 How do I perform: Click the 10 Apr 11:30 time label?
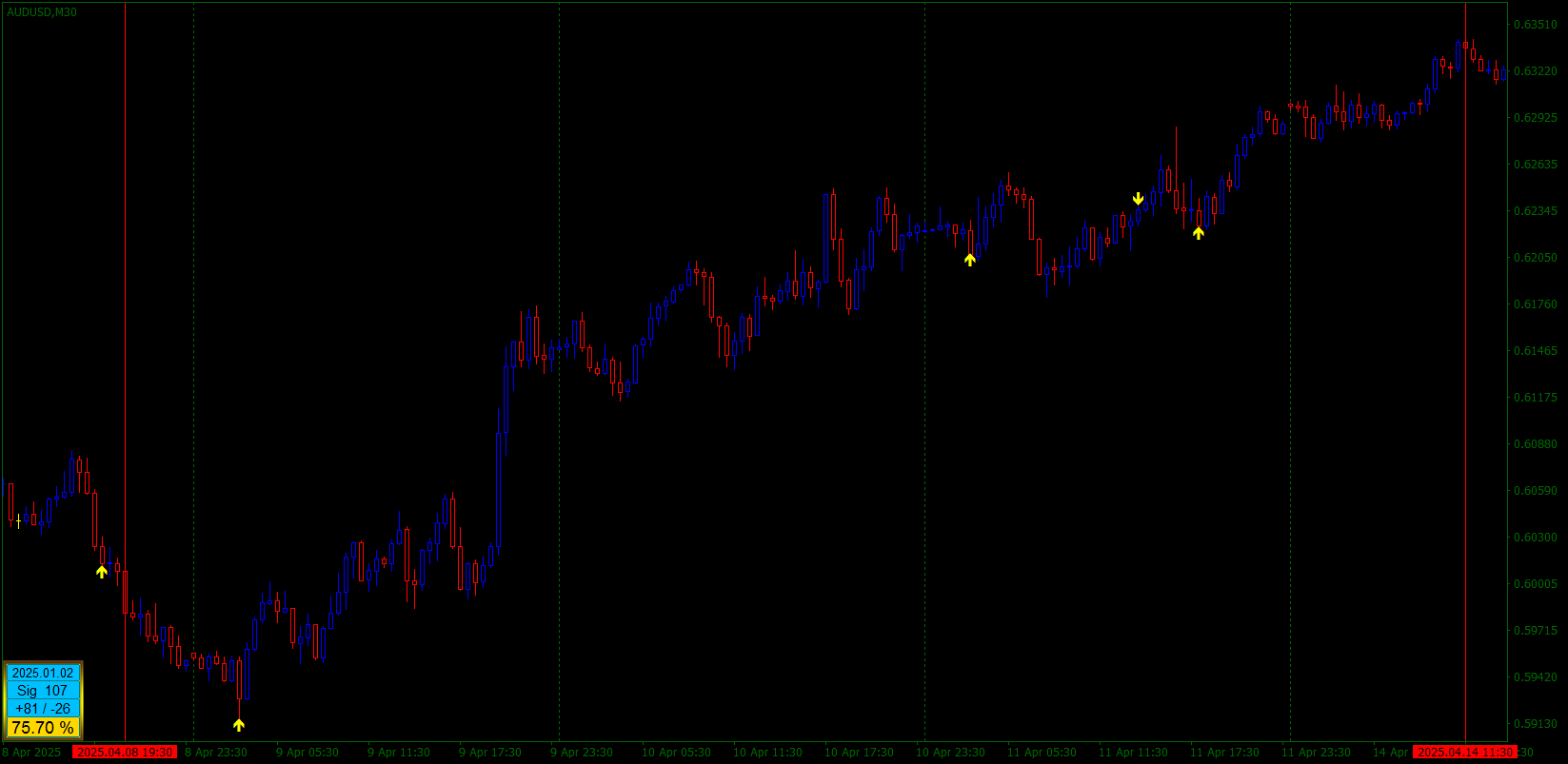click(x=767, y=753)
